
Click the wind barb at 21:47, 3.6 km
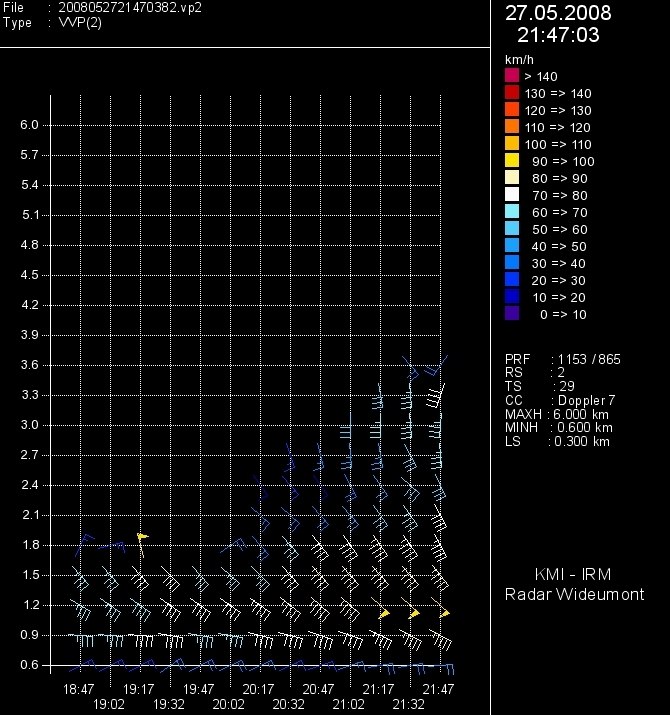[436, 365]
